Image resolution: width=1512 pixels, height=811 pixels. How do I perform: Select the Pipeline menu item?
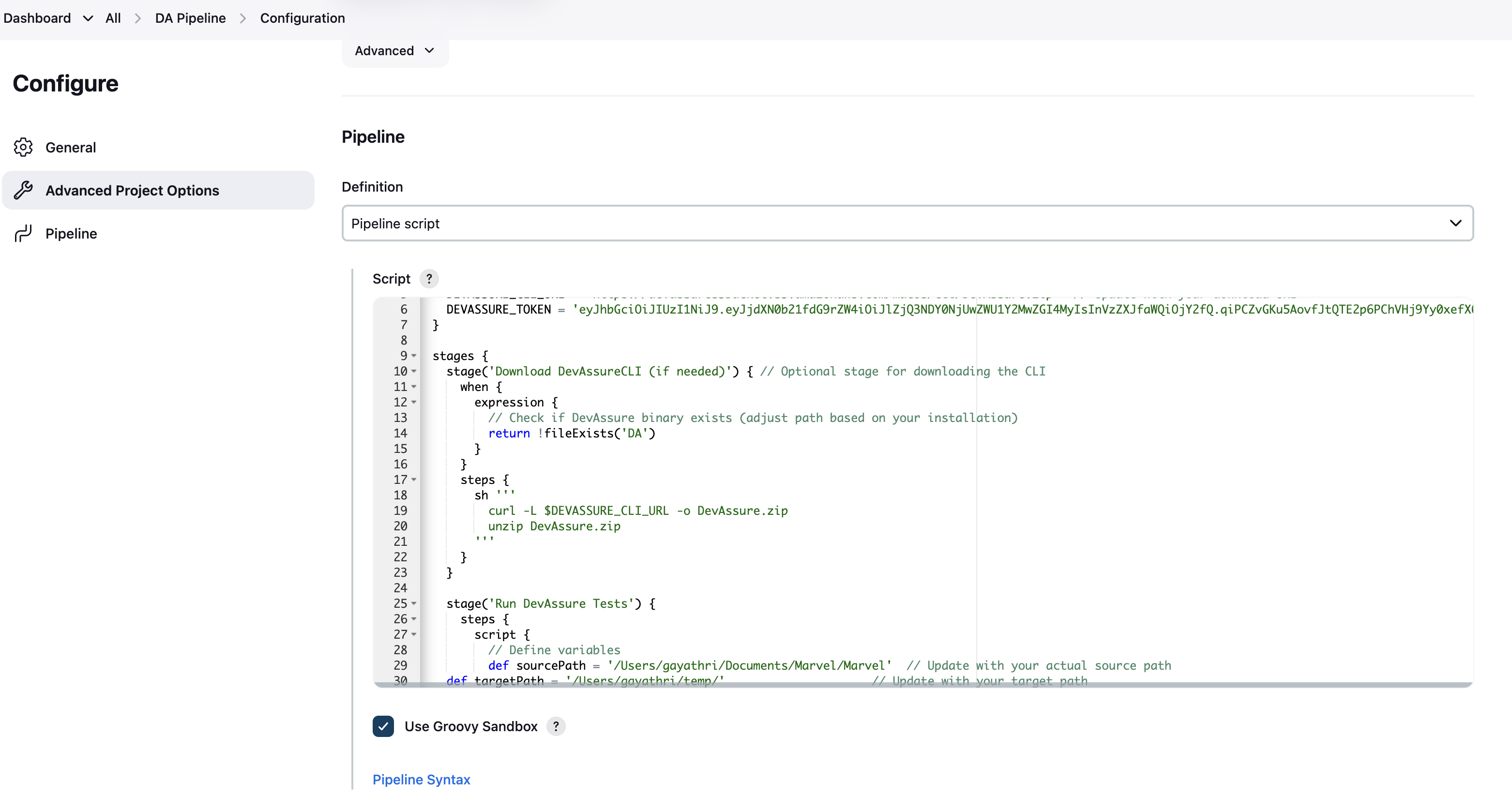pos(70,233)
